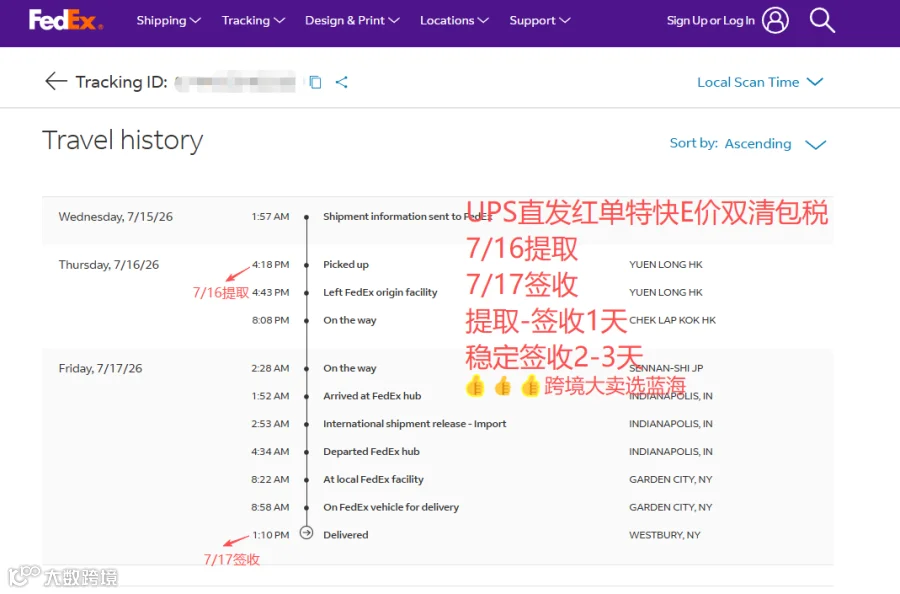
Task: Click Left FedEx origin facility event
Action: tap(380, 292)
